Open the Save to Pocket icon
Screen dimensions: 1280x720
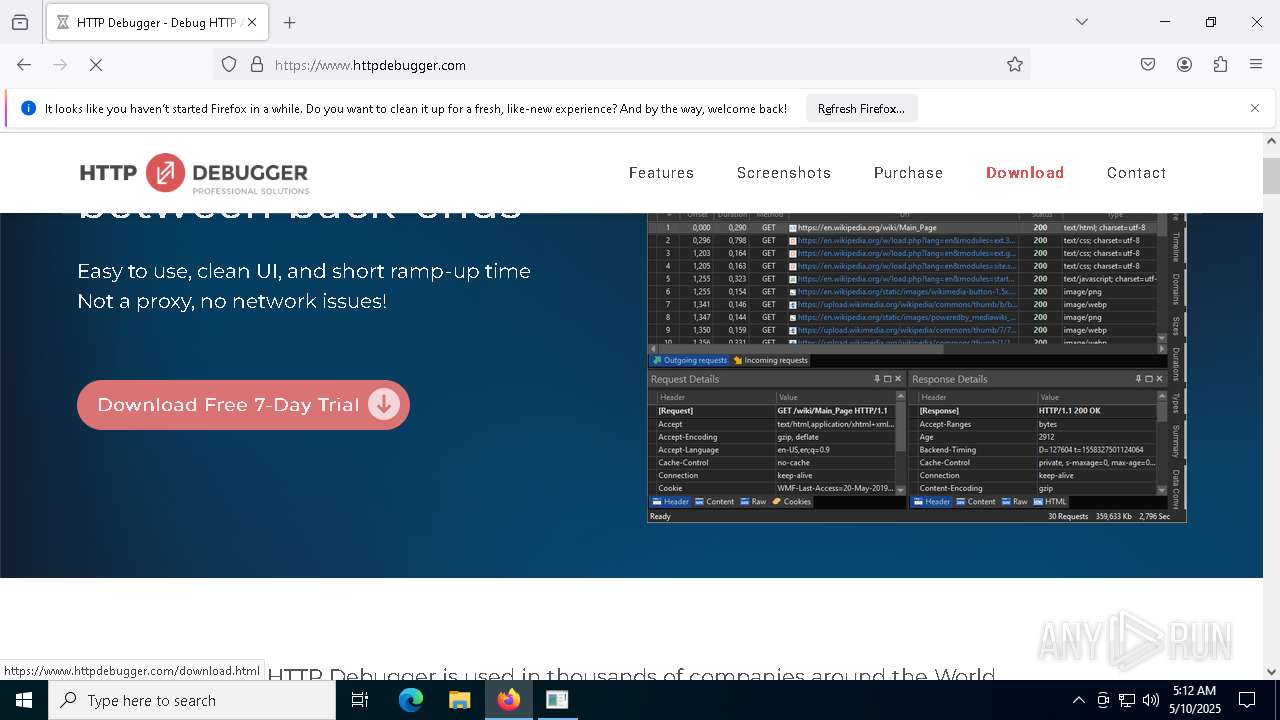click(1148, 65)
